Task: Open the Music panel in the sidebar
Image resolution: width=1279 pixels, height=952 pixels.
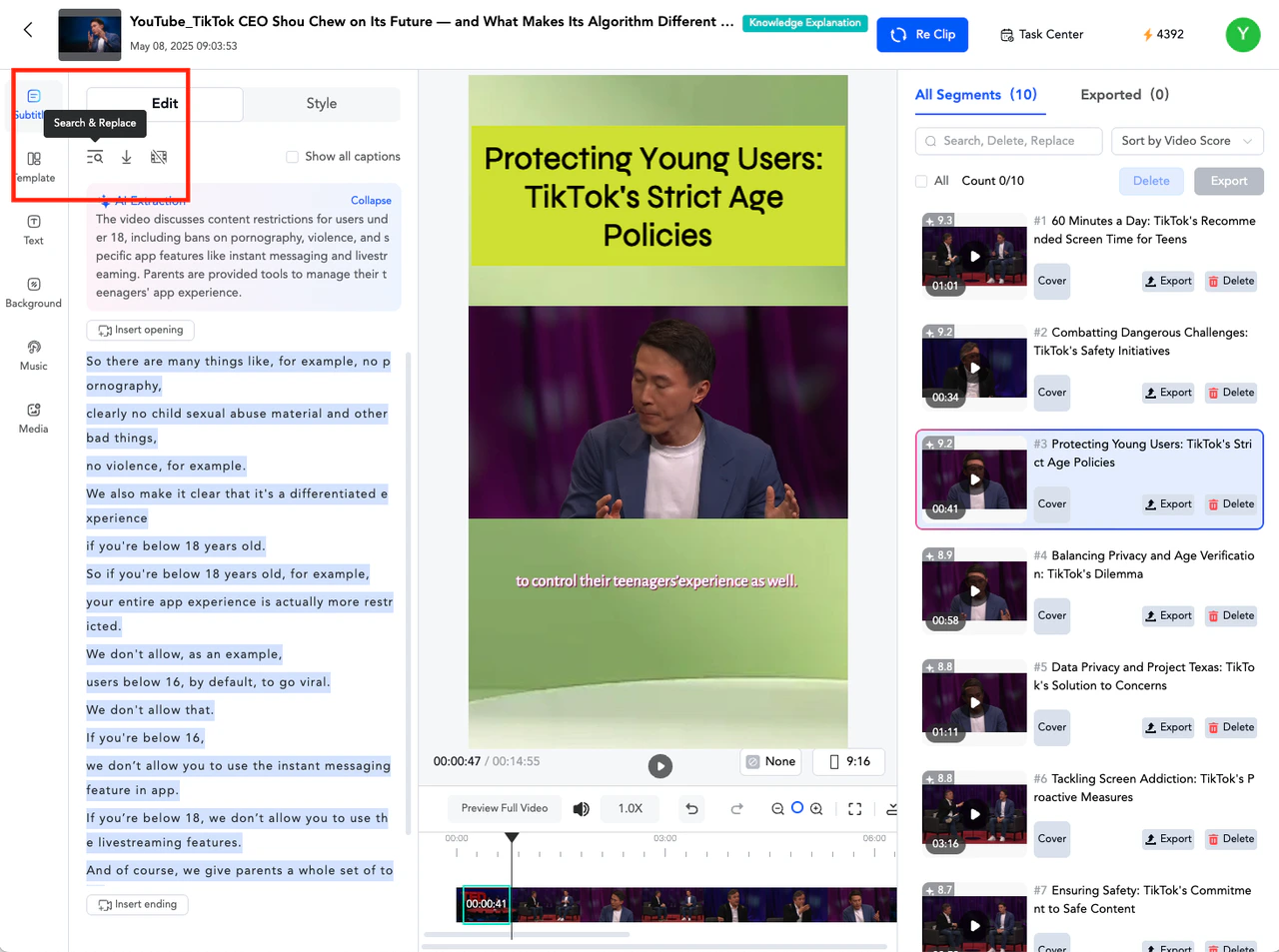Action: click(x=34, y=356)
